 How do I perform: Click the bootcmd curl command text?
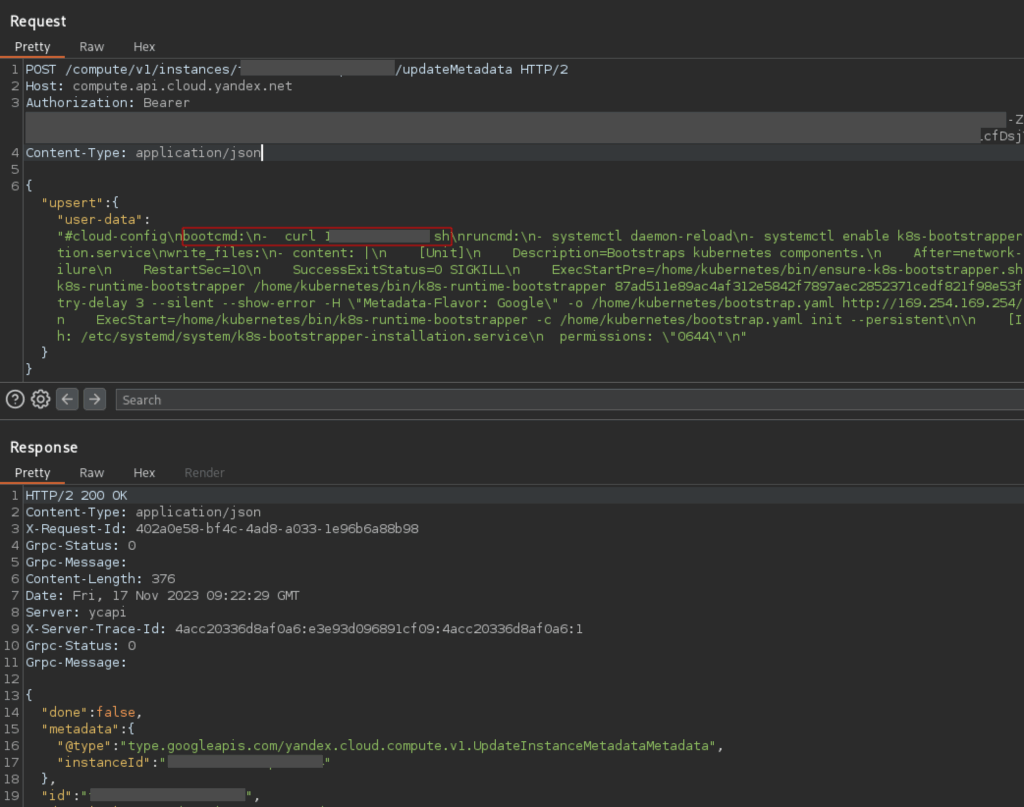[317, 236]
